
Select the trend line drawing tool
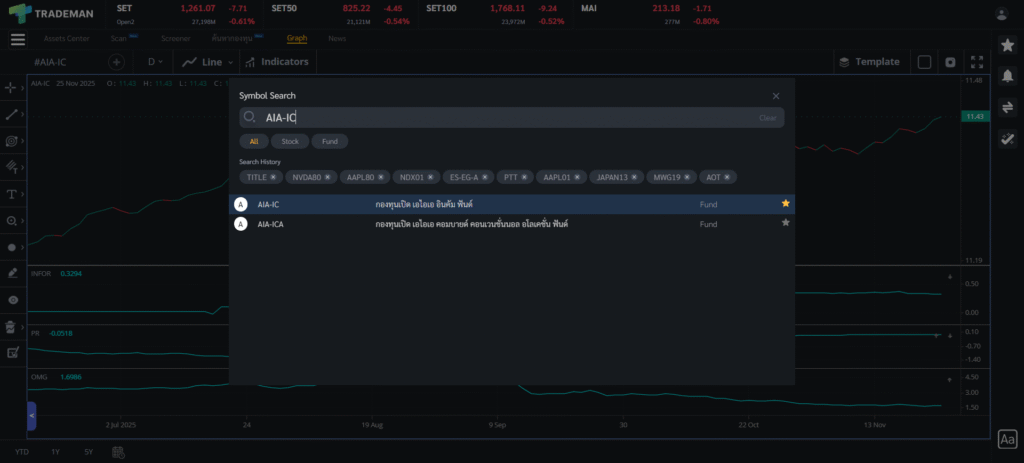click(13, 115)
